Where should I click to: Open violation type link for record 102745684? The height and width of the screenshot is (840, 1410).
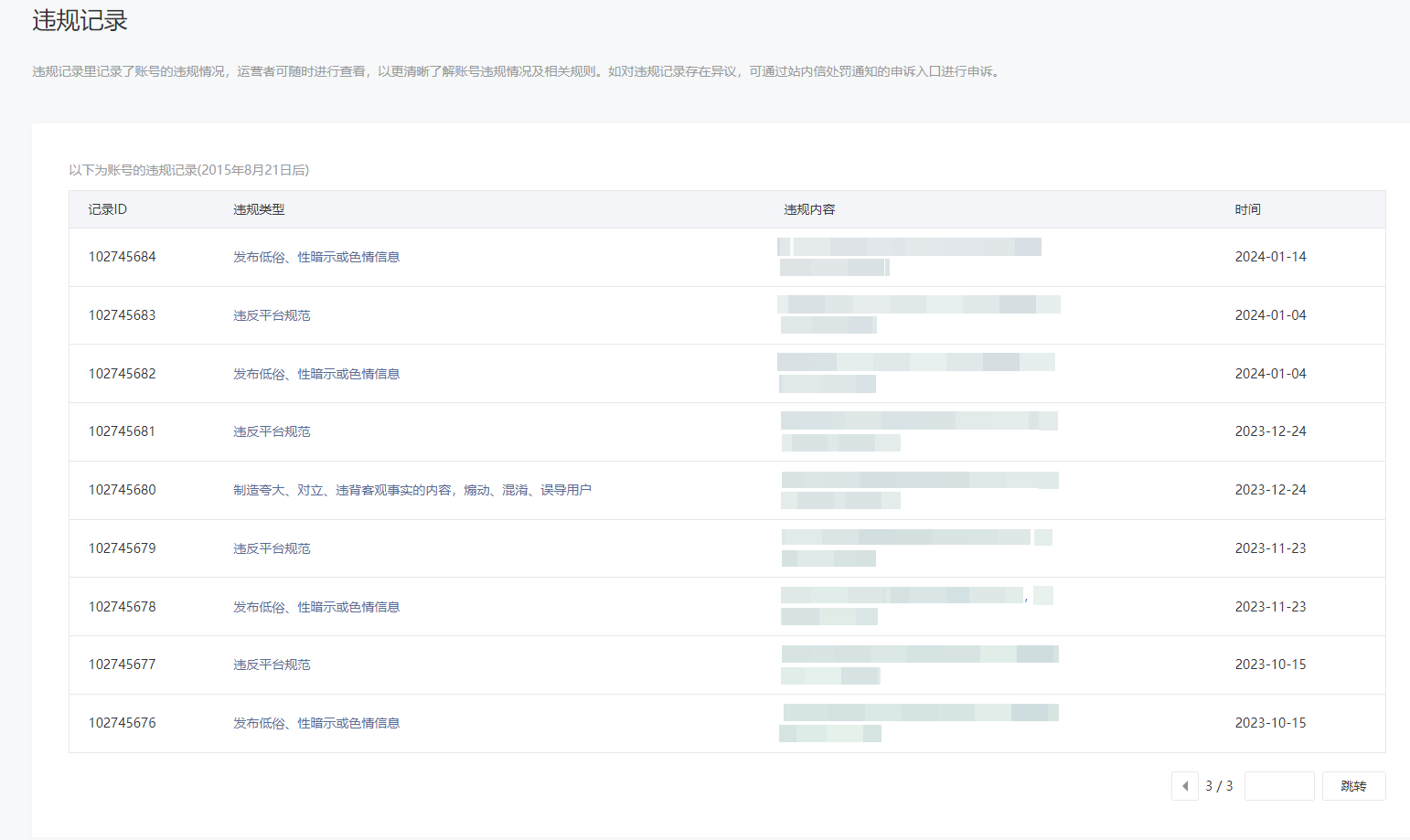coord(316,258)
